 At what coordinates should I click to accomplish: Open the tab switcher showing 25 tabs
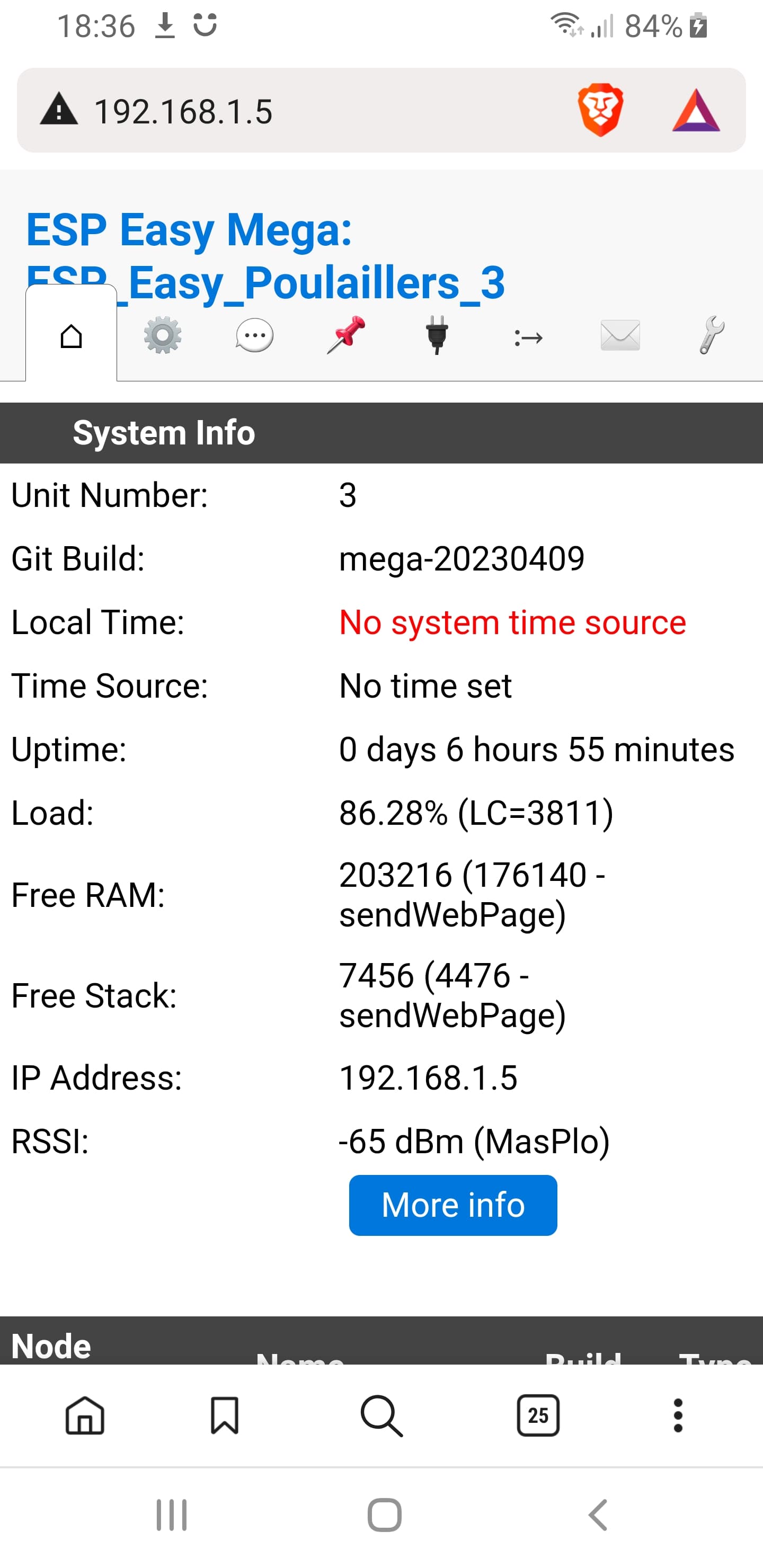538,1415
